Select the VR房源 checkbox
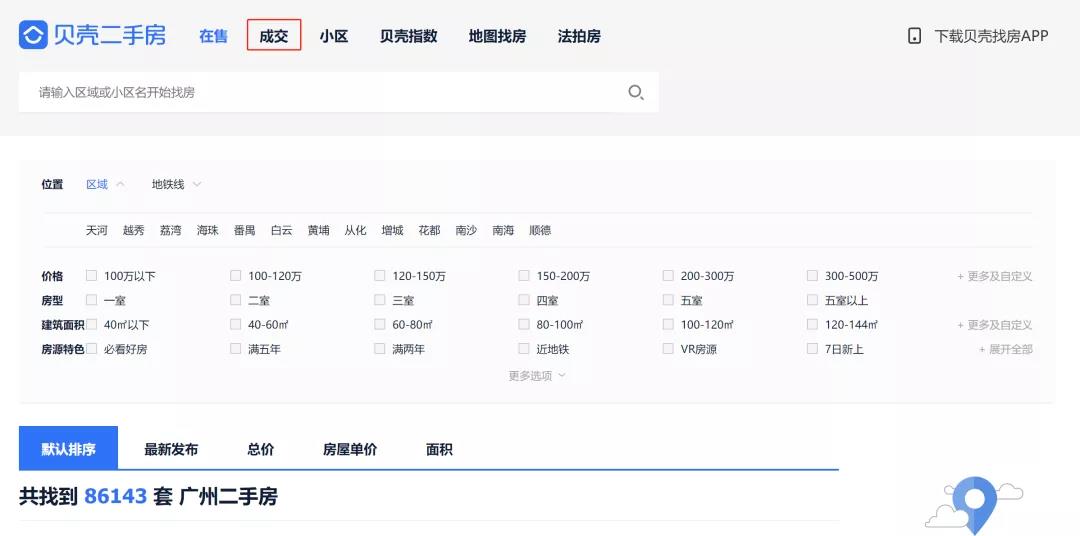This screenshot has width=1080, height=536. pyautogui.click(x=668, y=349)
